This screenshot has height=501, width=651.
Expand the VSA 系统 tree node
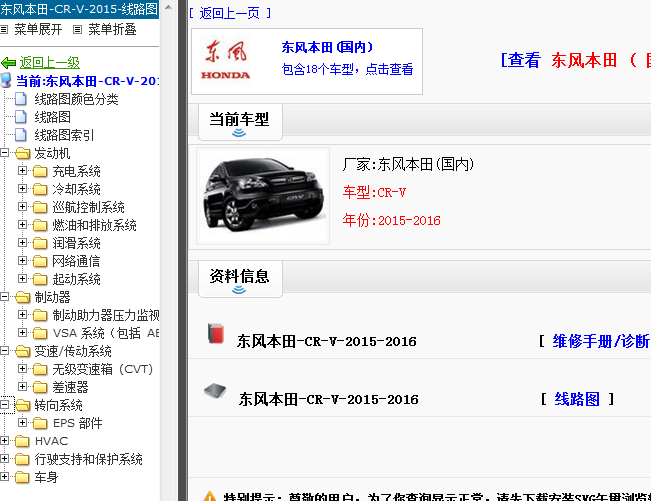(x=22, y=332)
